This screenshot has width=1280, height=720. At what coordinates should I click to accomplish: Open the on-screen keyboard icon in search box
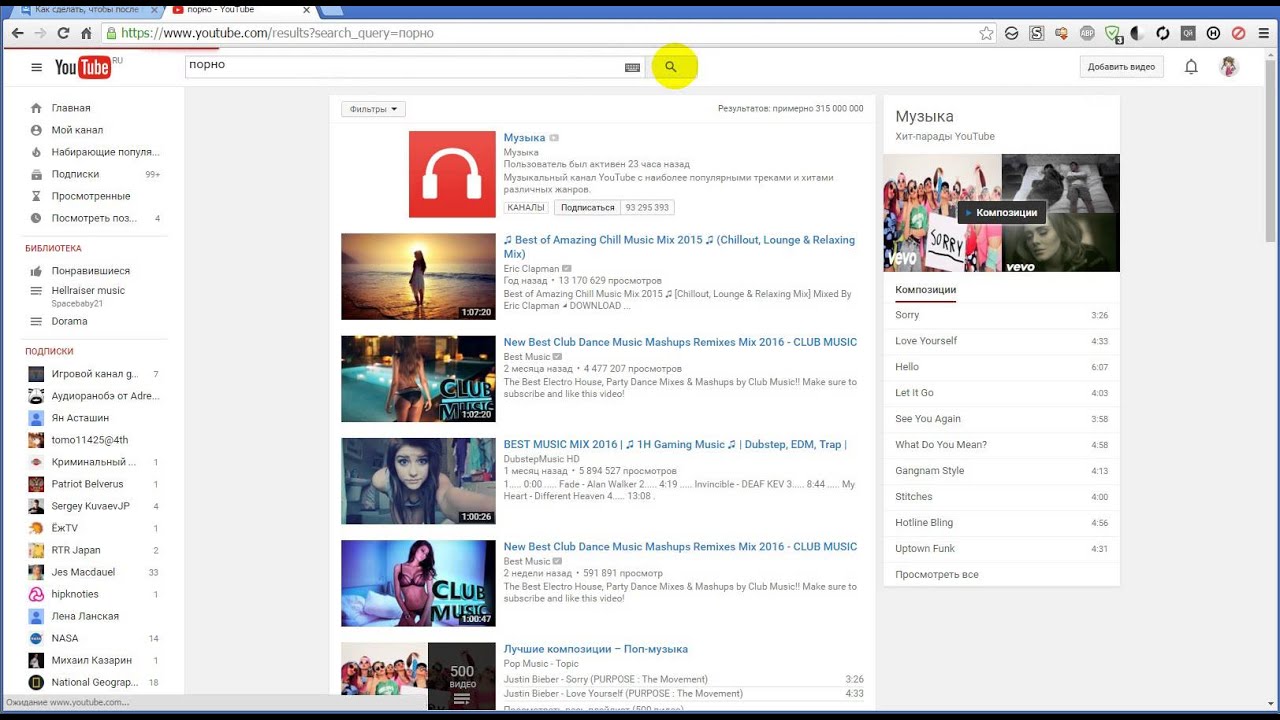coord(632,67)
